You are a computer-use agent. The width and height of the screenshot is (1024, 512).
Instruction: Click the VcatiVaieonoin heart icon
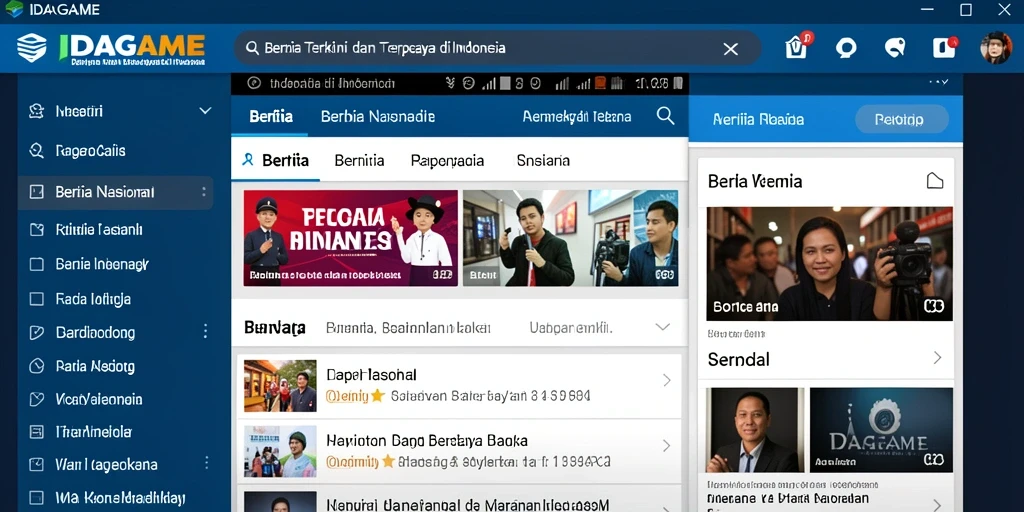(x=37, y=399)
